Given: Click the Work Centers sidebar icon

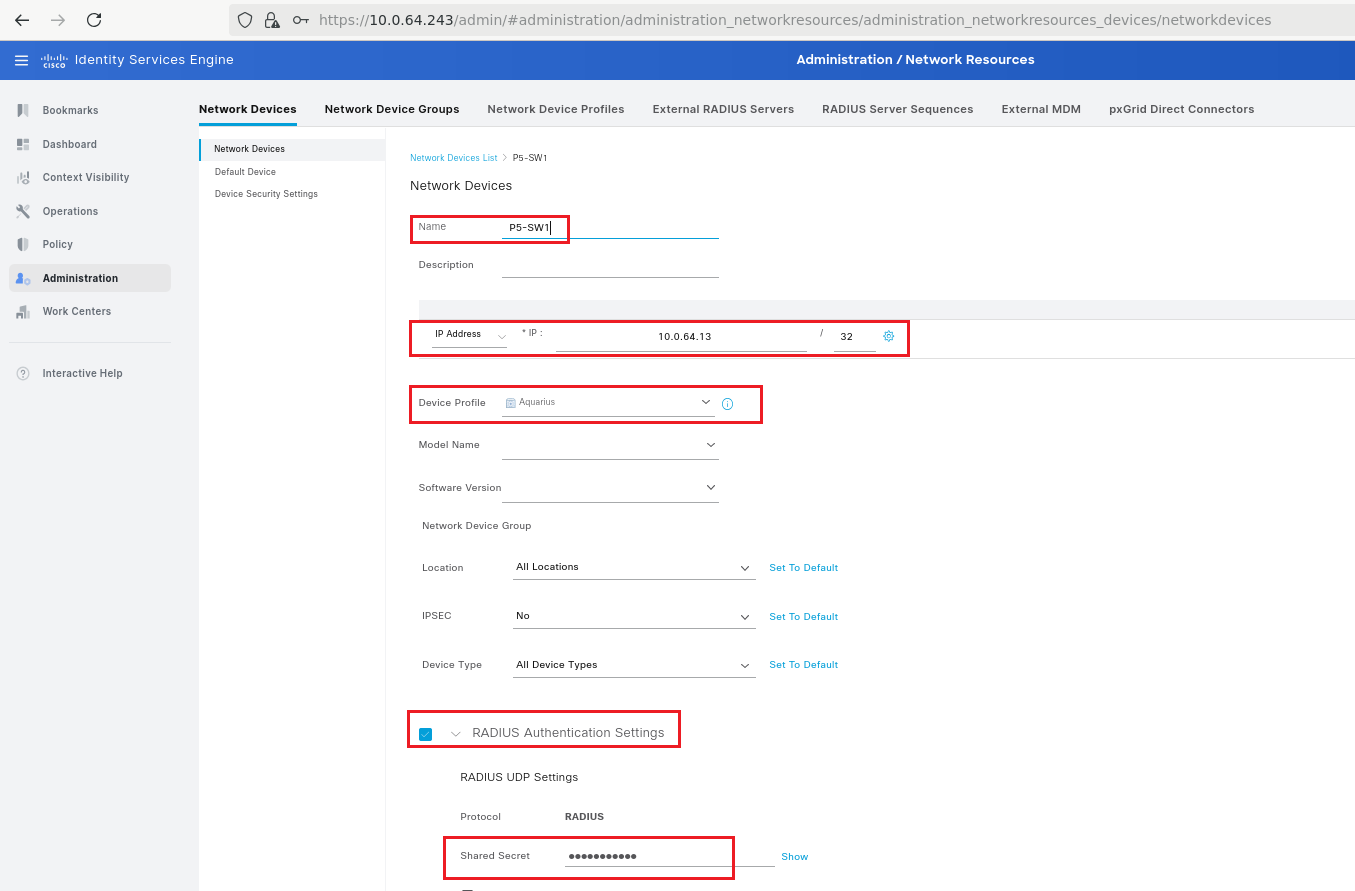Looking at the screenshot, I should [23, 311].
